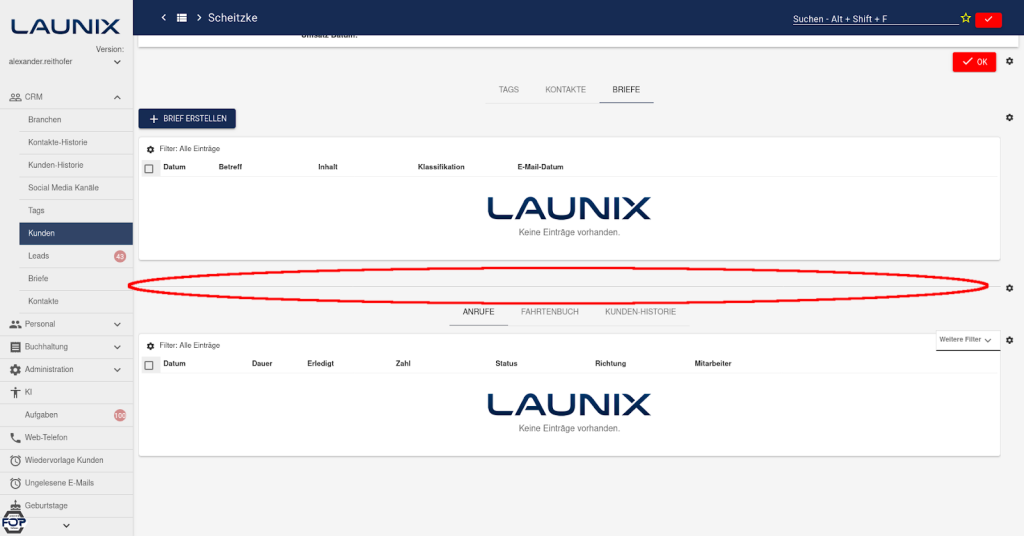Collapse the CRM section chevron
This screenshot has width=1024, height=536.
117,97
